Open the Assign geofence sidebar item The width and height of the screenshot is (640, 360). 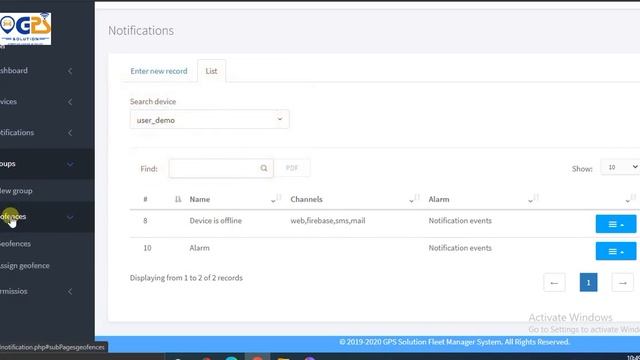pyautogui.click(x=25, y=266)
